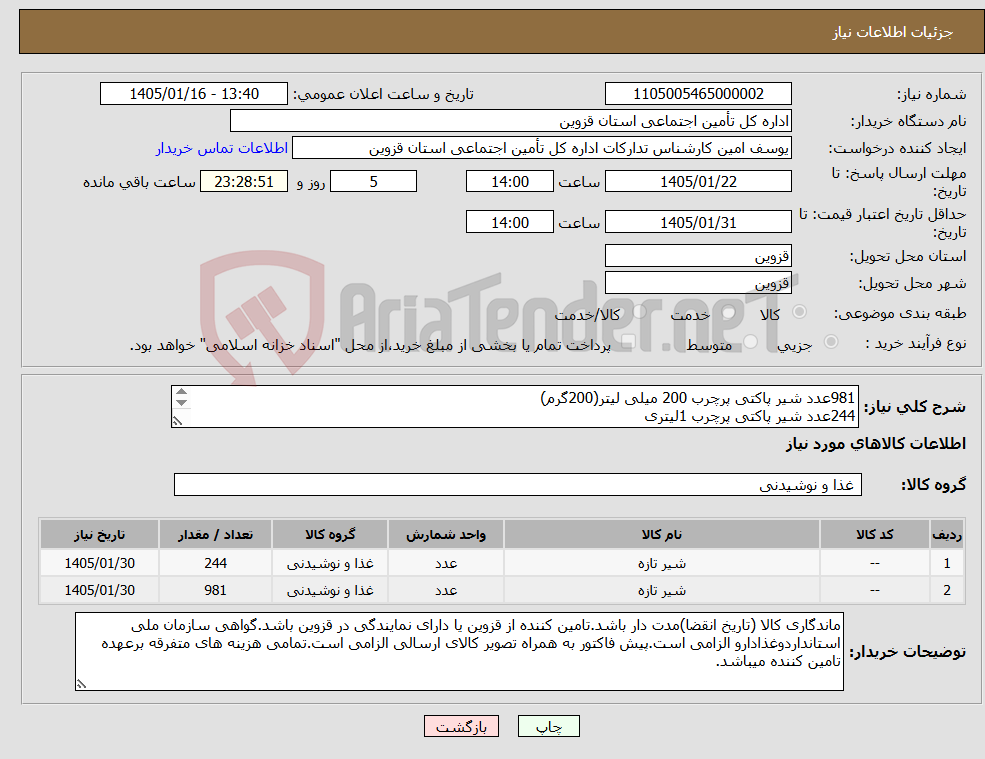Click تعداد / مقدار column header

point(215,535)
